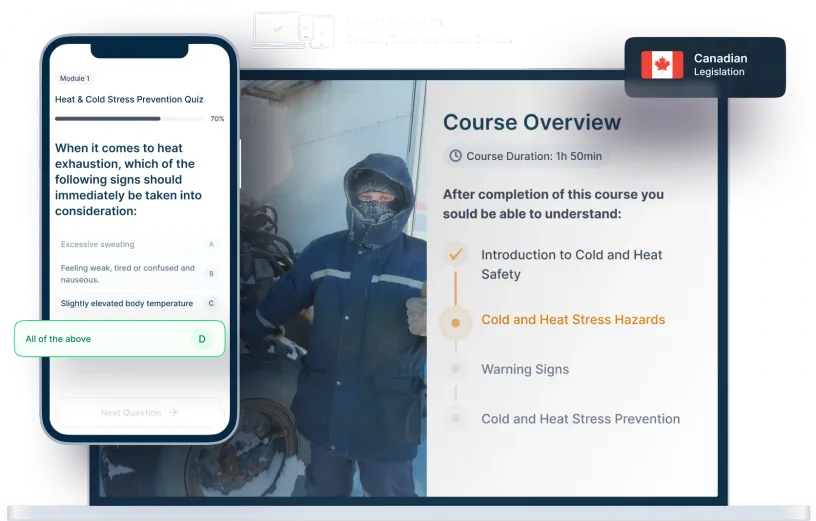Click the grey dot beside Warning Signs
The image size is (816, 521).
[455, 368]
